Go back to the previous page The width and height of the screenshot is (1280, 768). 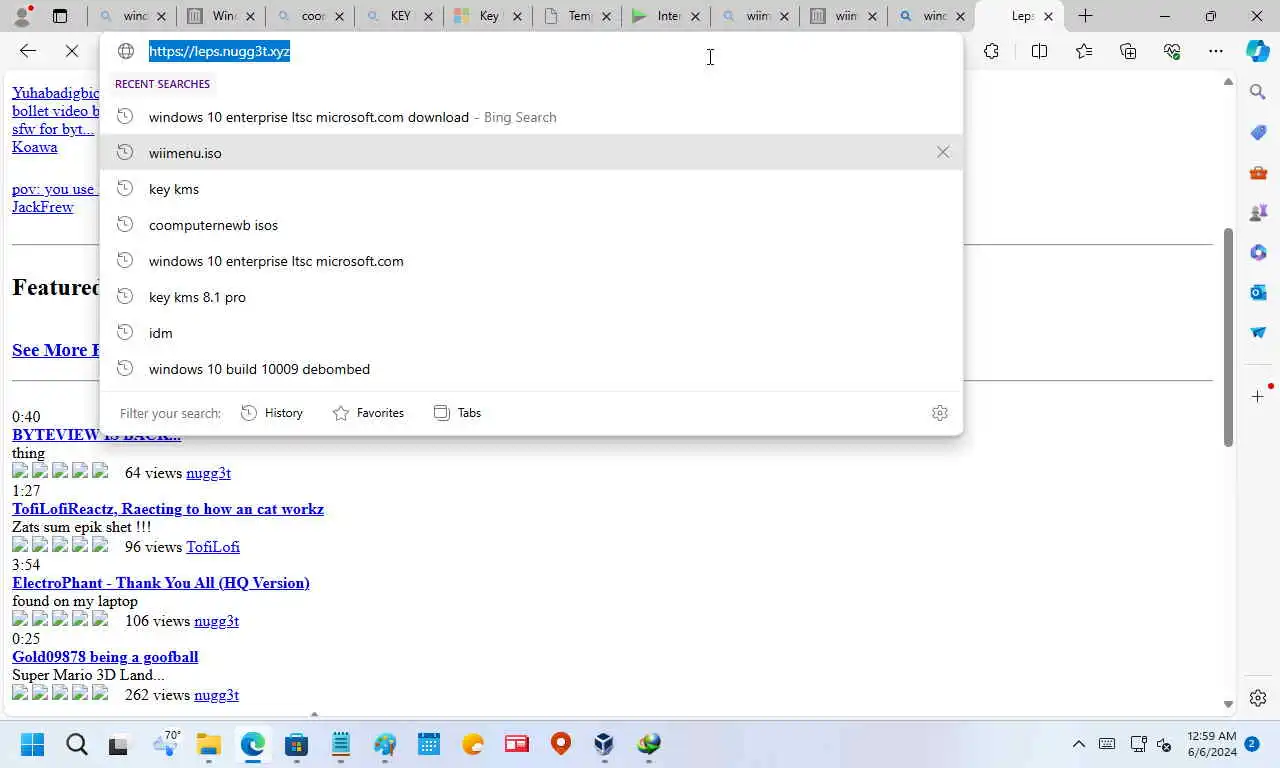28,51
